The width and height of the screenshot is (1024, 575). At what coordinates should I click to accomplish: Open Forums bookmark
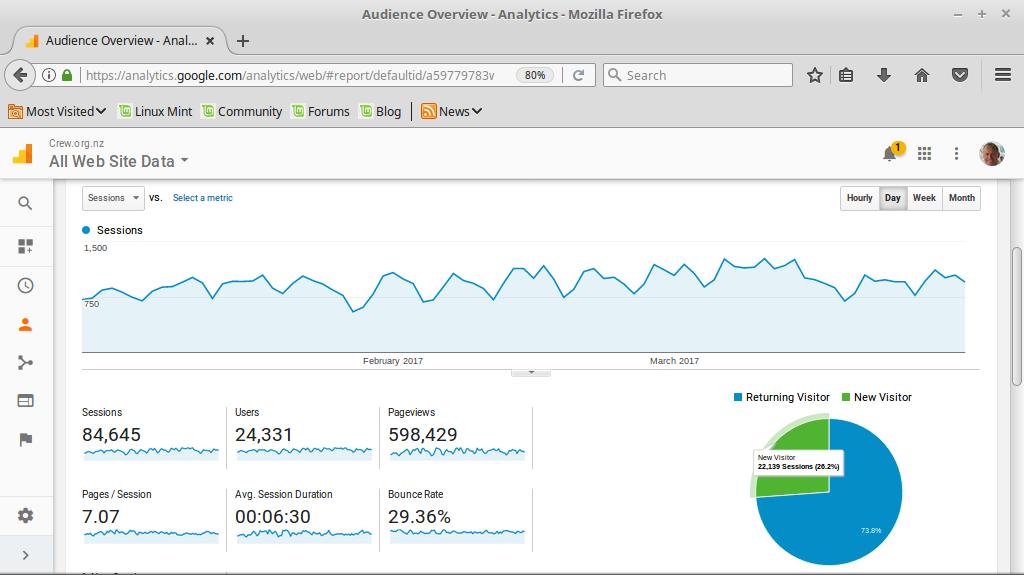pos(321,112)
